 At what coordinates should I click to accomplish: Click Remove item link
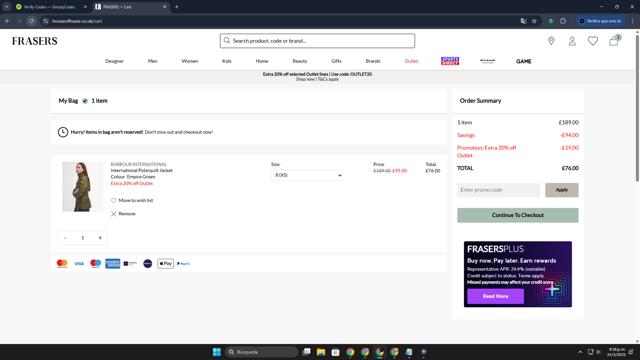point(127,214)
